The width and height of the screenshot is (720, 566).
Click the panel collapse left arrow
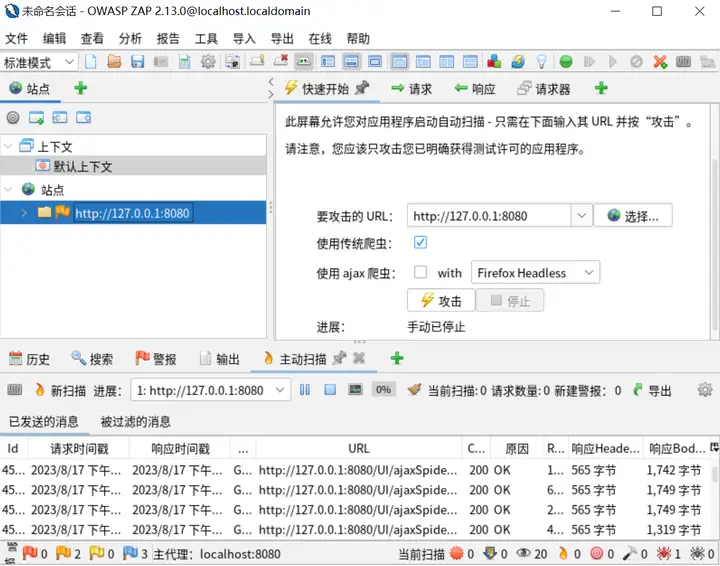[271, 82]
